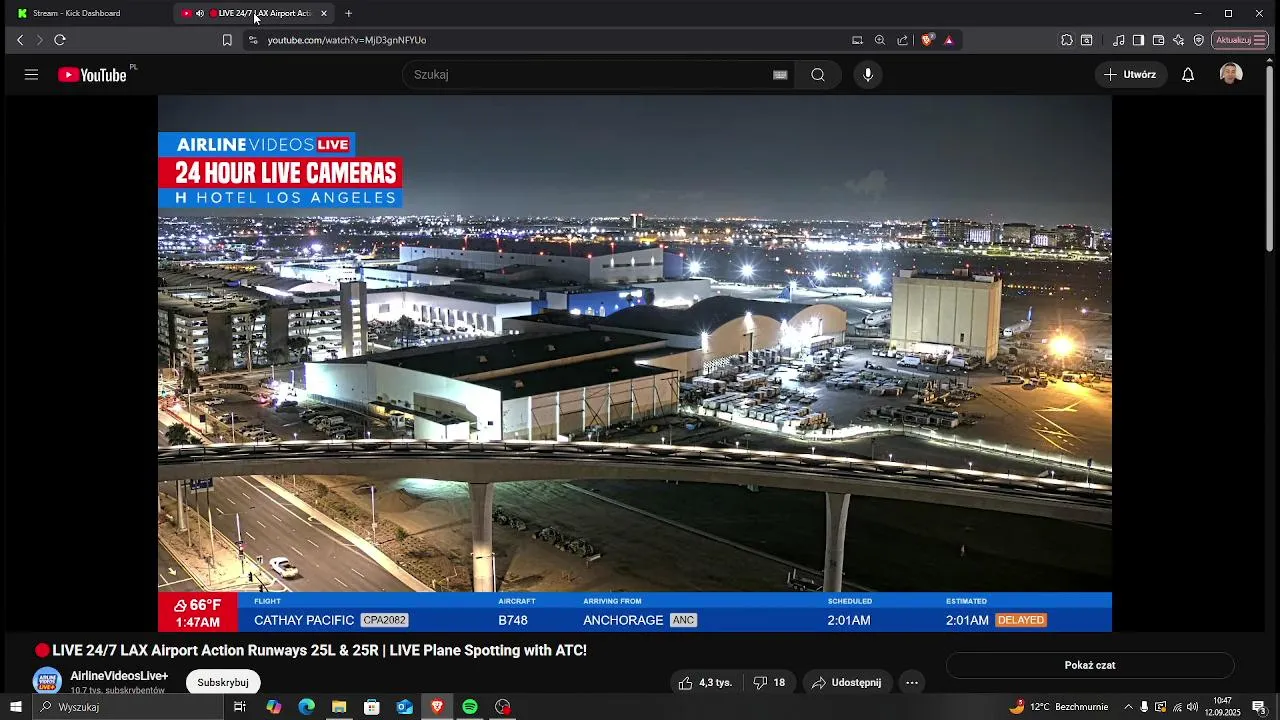Click the system tray microphone icon

tap(1145, 707)
